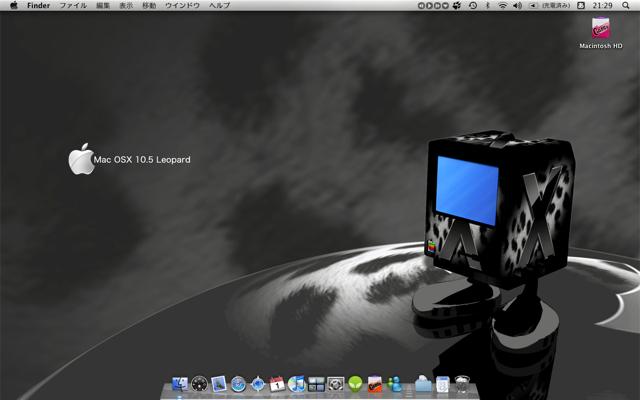
Task: Open the volume speaker menu bar icon
Action: (x=517, y=5)
